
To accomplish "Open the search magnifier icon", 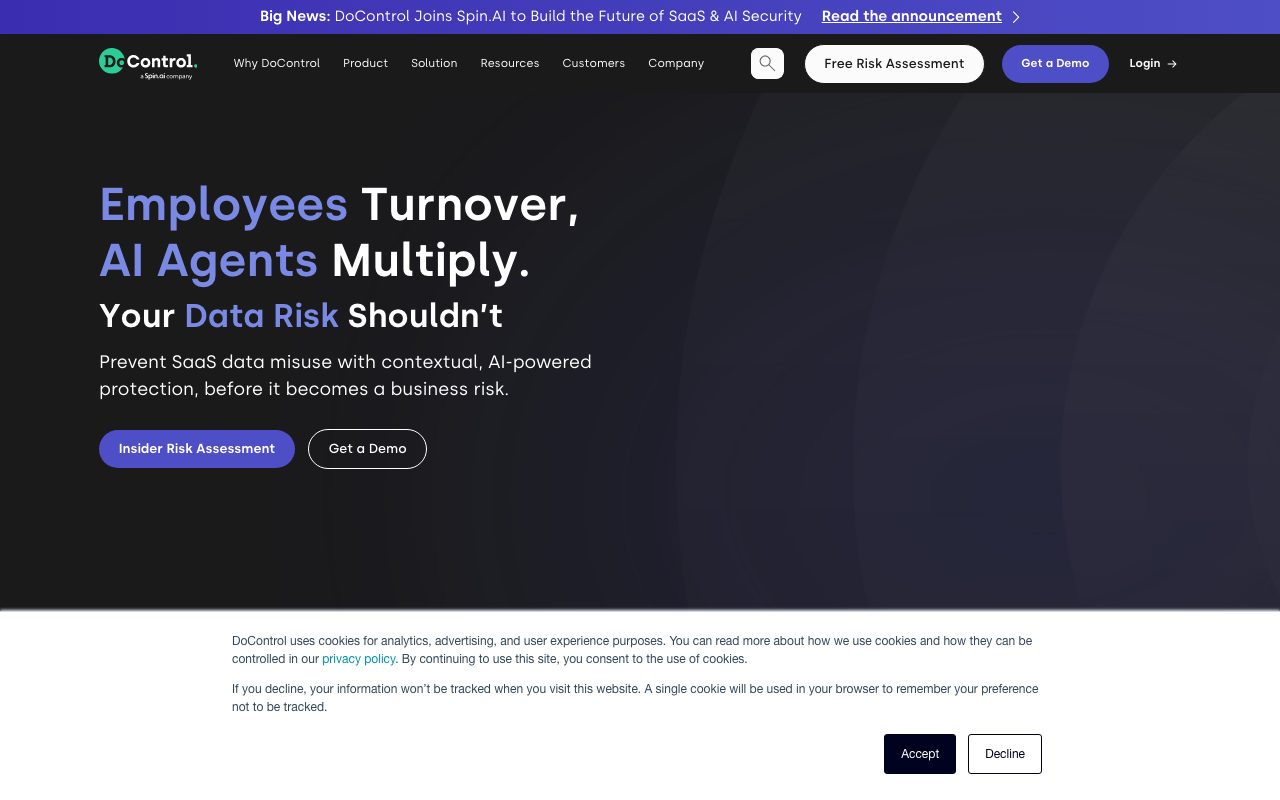I will coord(767,63).
